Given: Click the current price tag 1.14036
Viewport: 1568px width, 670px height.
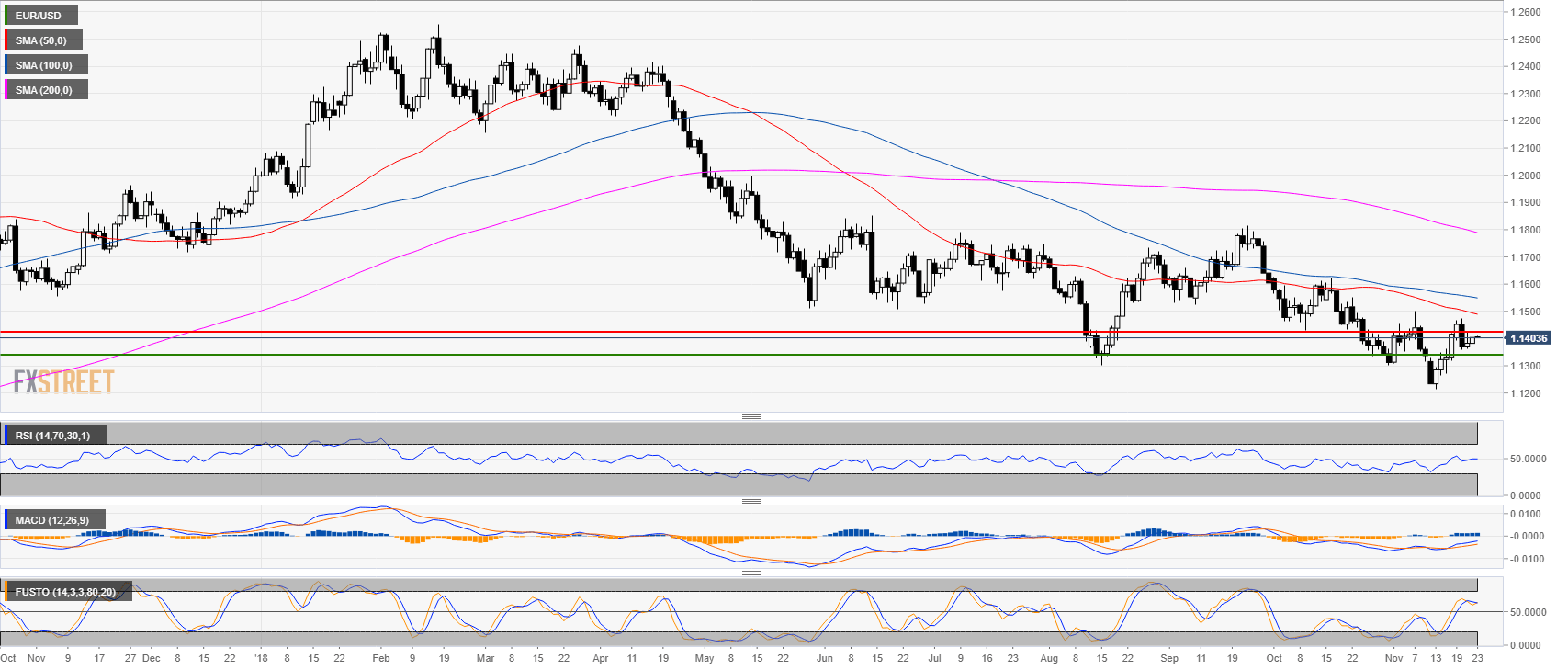Looking at the screenshot, I should 1529,338.
